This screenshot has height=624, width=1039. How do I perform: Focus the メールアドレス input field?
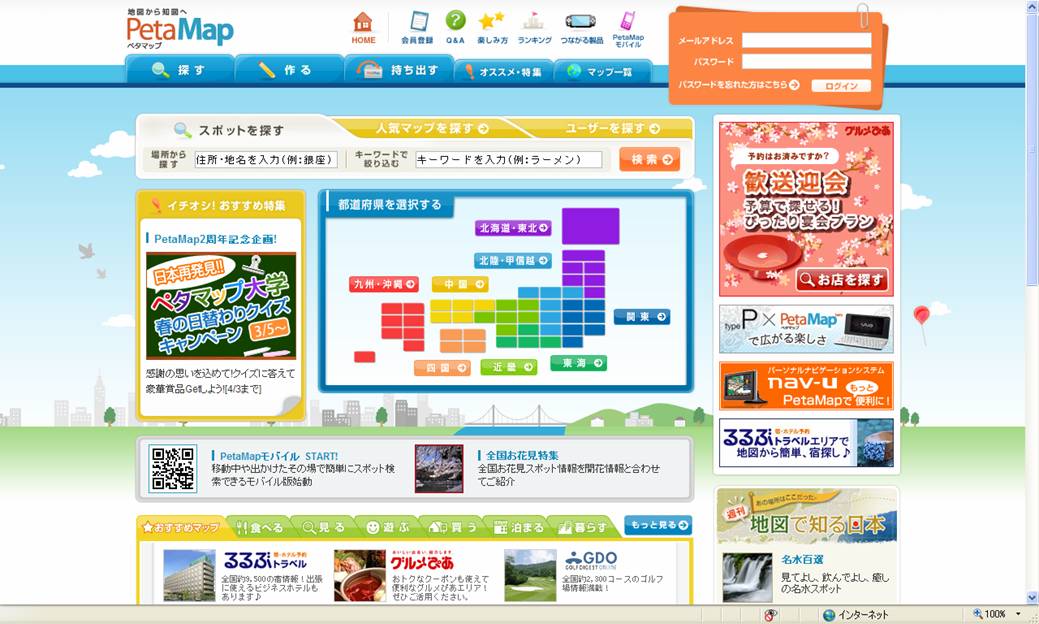[x=806, y=40]
